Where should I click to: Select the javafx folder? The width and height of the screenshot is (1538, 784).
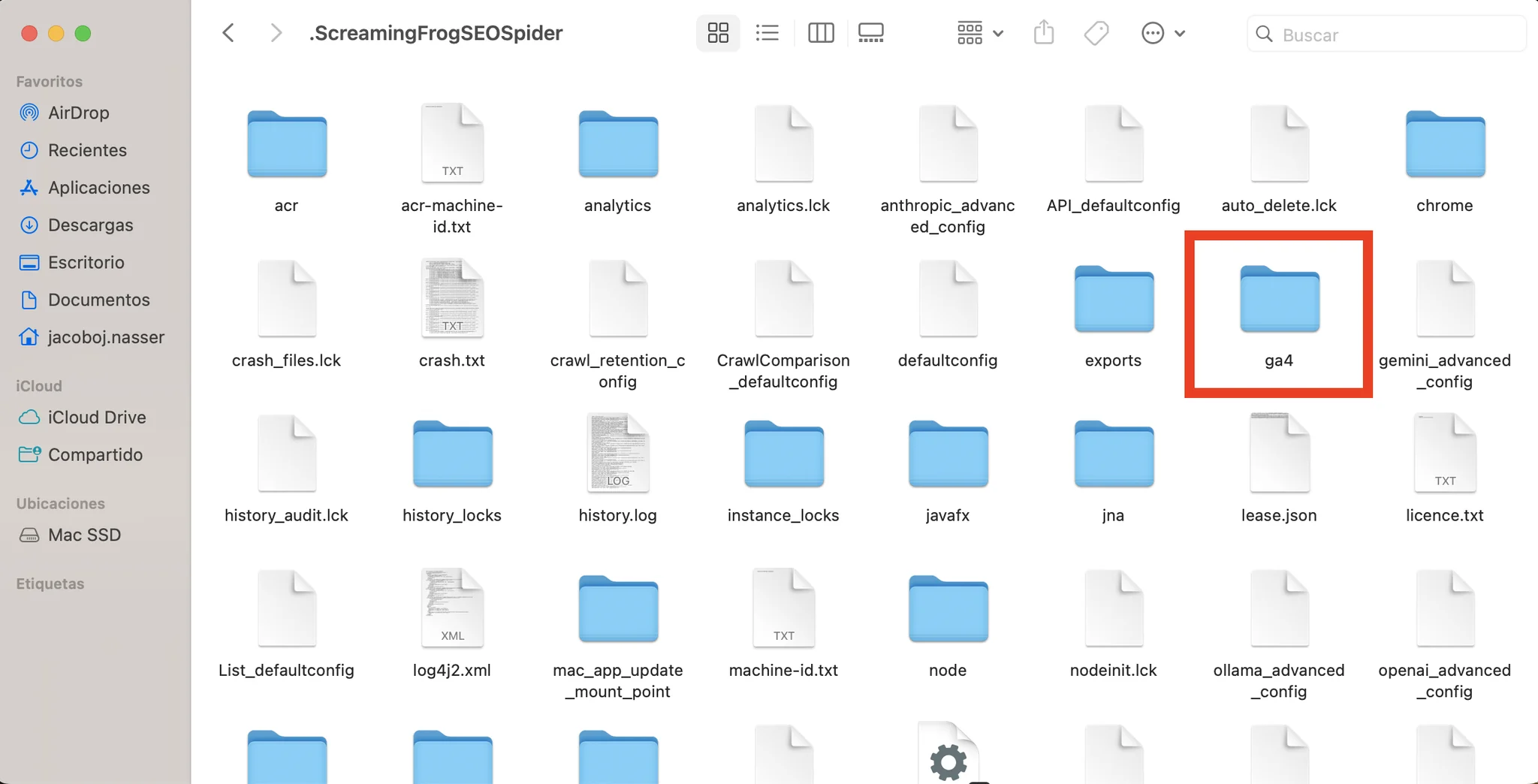click(948, 454)
